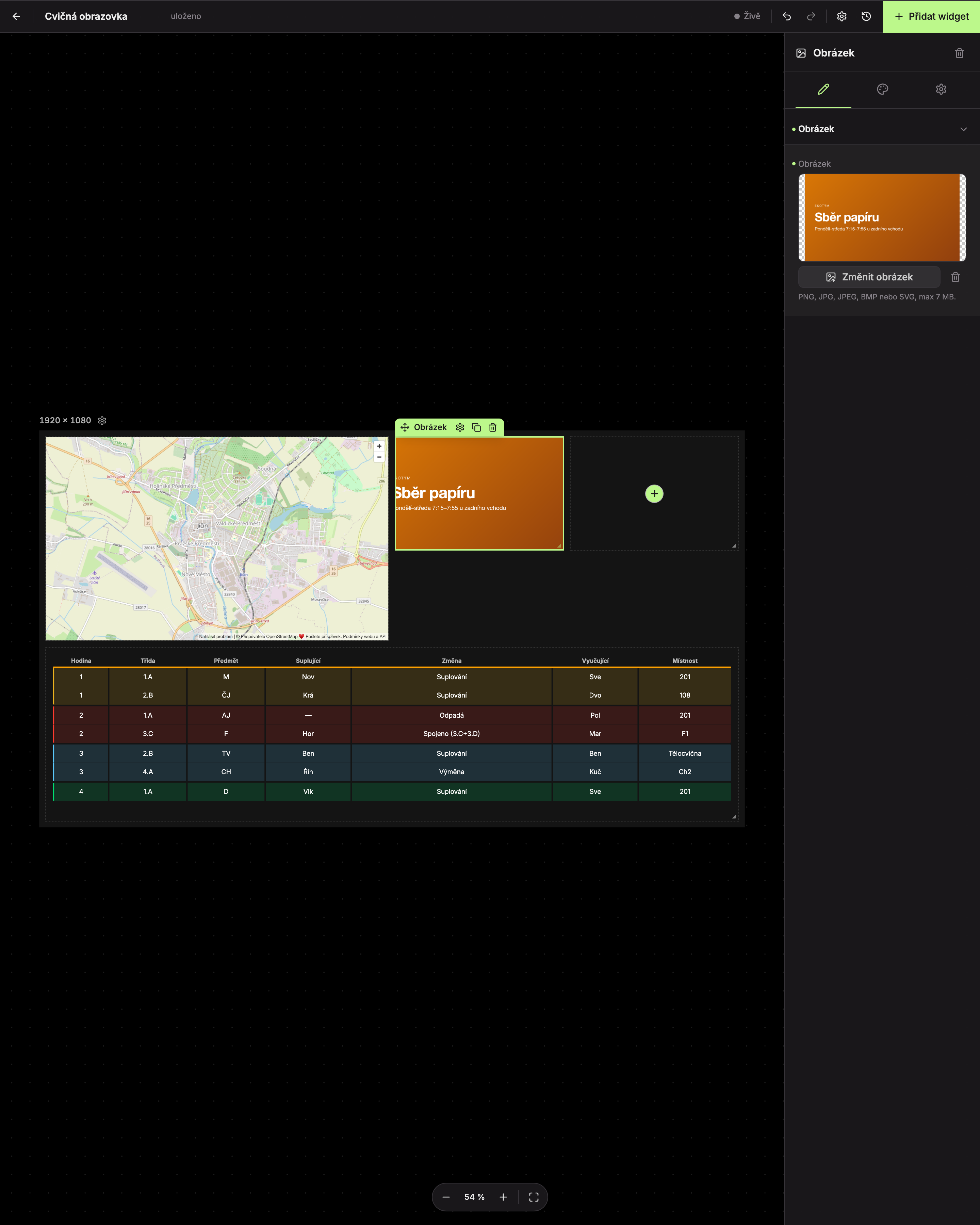Click the Přidat widget button
The width and height of the screenshot is (980, 1225).
click(931, 16)
